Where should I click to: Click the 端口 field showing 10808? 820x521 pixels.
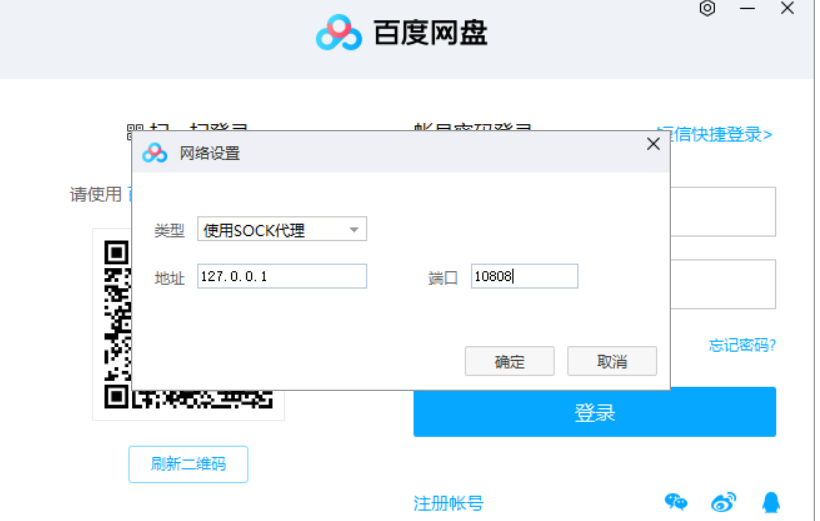click(x=525, y=276)
